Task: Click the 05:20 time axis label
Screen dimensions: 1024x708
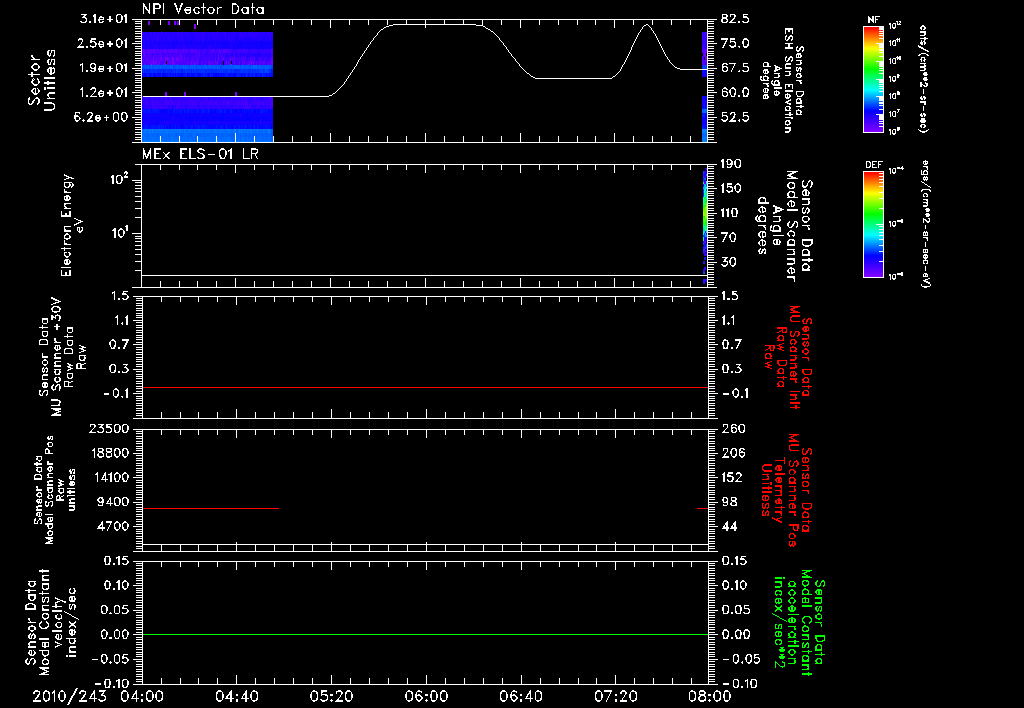Action: pos(331,696)
